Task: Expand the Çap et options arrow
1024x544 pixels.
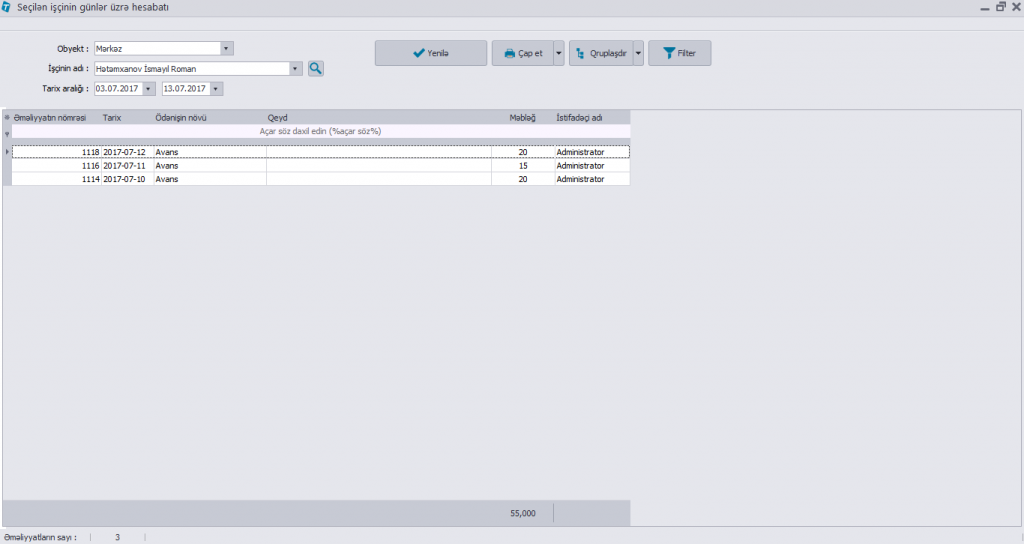Action: click(x=558, y=53)
